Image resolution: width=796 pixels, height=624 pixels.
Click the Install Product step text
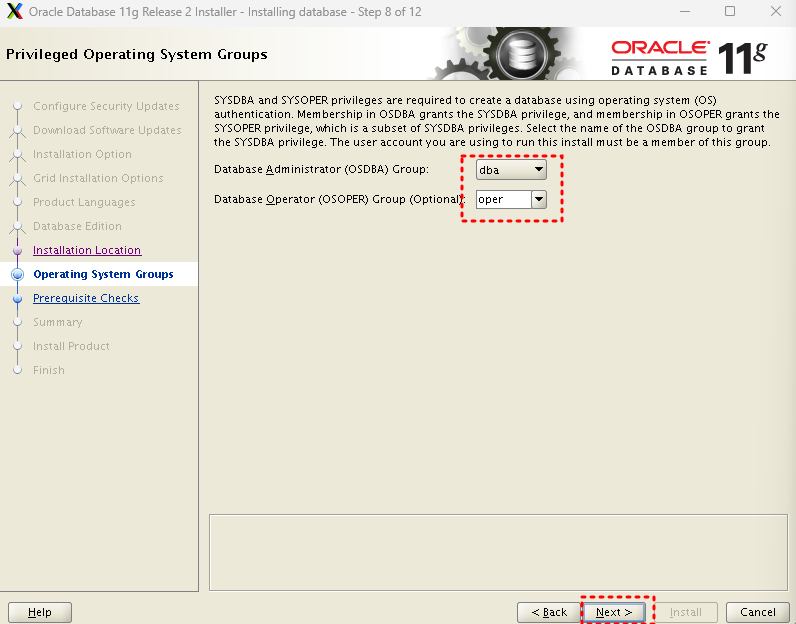click(x=71, y=346)
